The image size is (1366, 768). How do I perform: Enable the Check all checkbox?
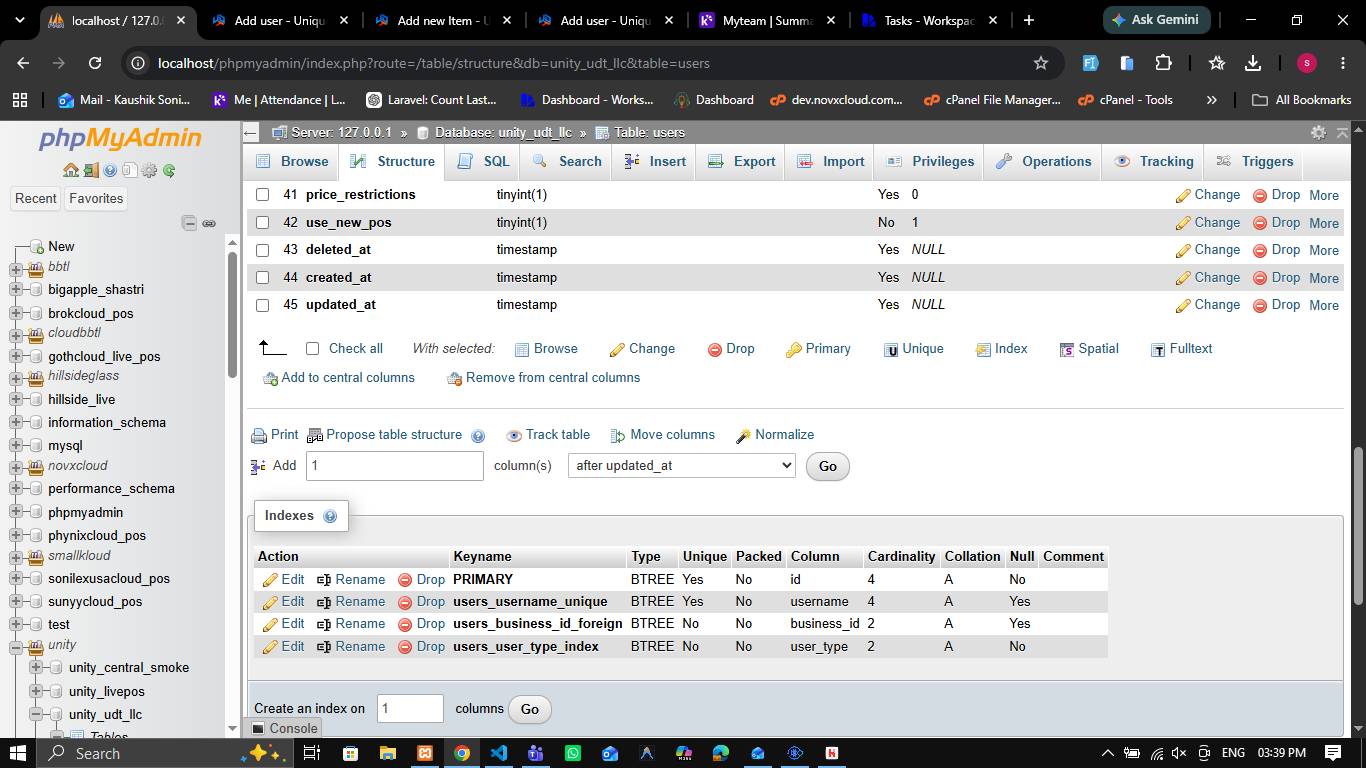[312, 349]
